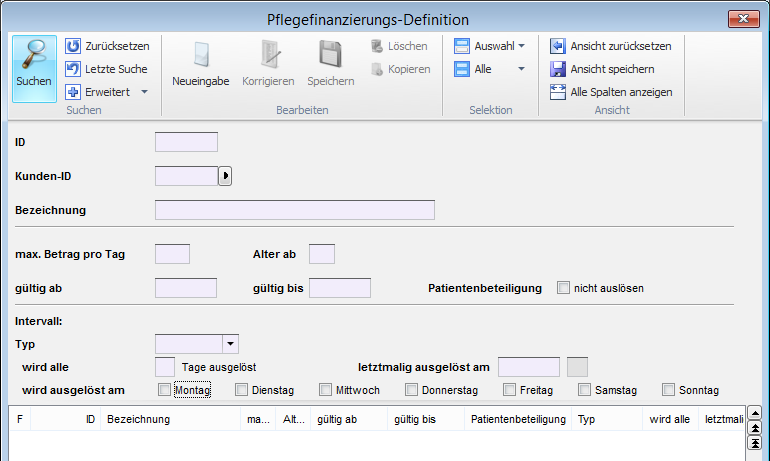Screen dimensions: 770x461
Task: Open the Erweitert dropdown arrow
Action: pos(144,92)
